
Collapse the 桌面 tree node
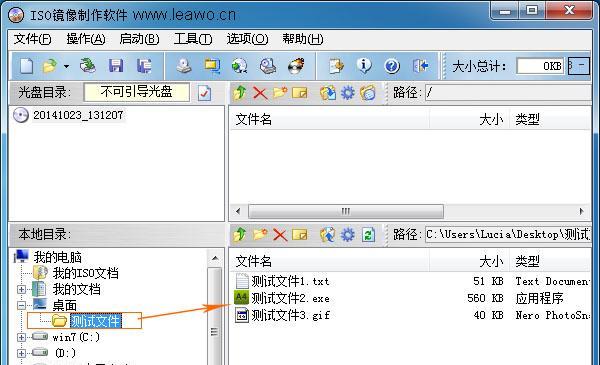[21, 305]
